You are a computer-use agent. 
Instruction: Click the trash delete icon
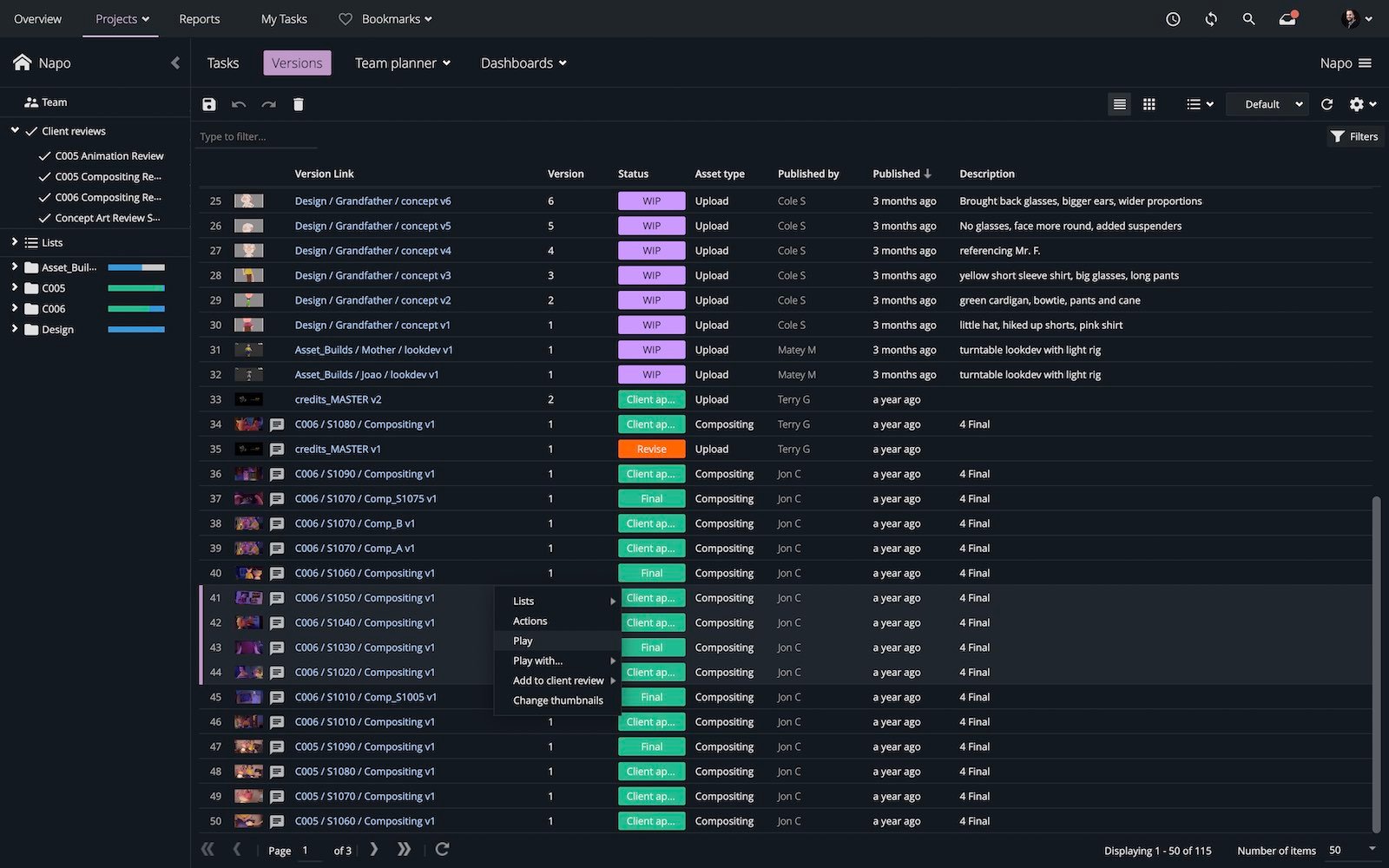coord(298,104)
